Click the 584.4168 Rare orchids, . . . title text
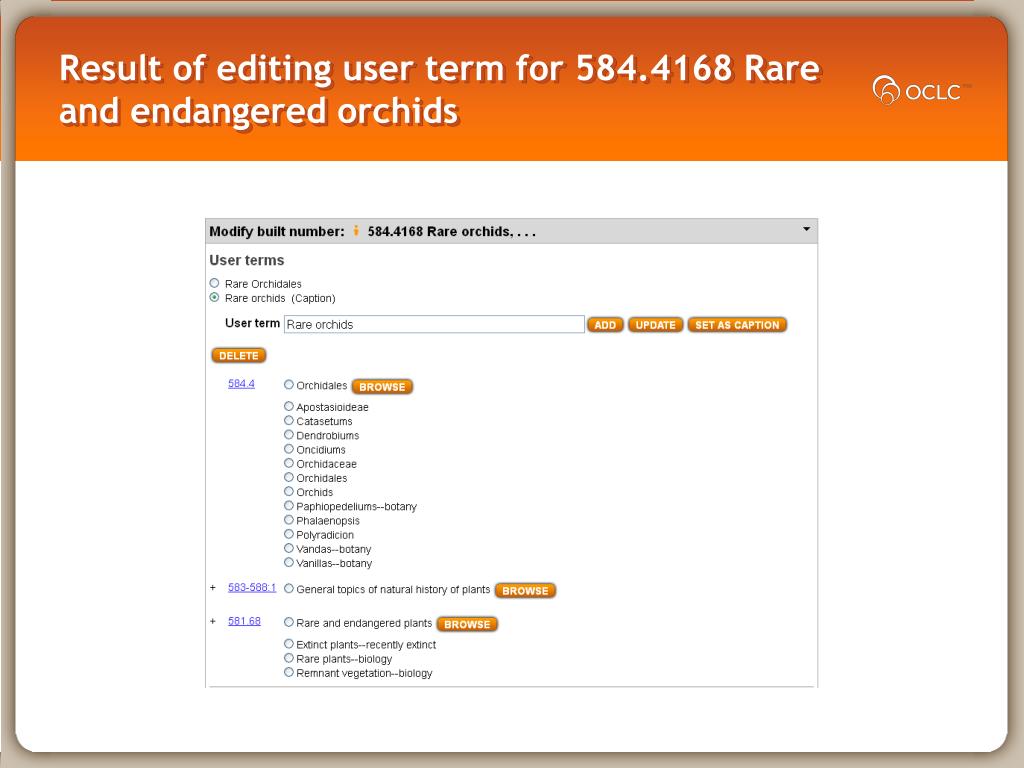The height and width of the screenshot is (768, 1024). tap(451, 231)
